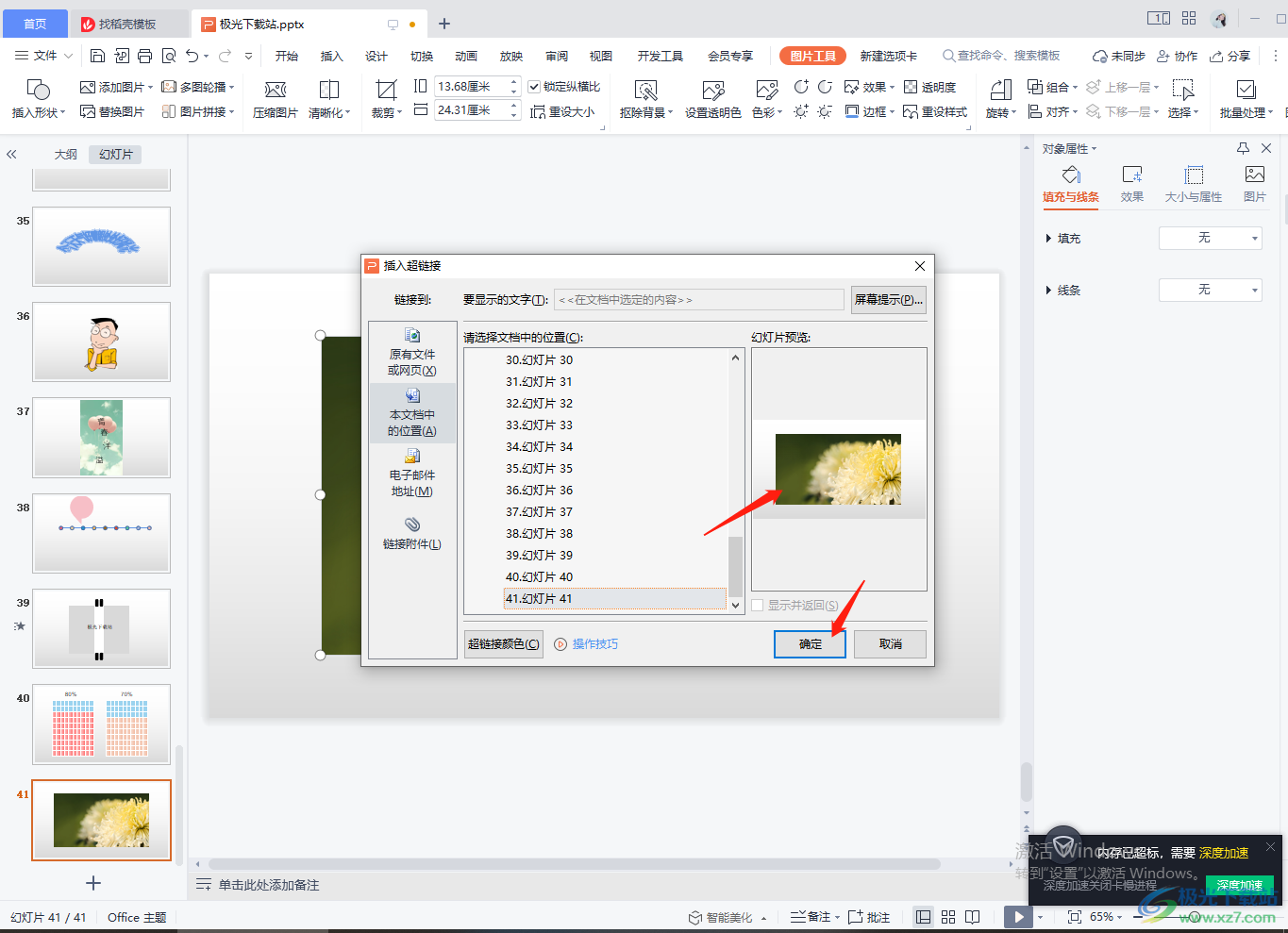Select 41.幻灯片 41 in the list

pyautogui.click(x=614, y=598)
